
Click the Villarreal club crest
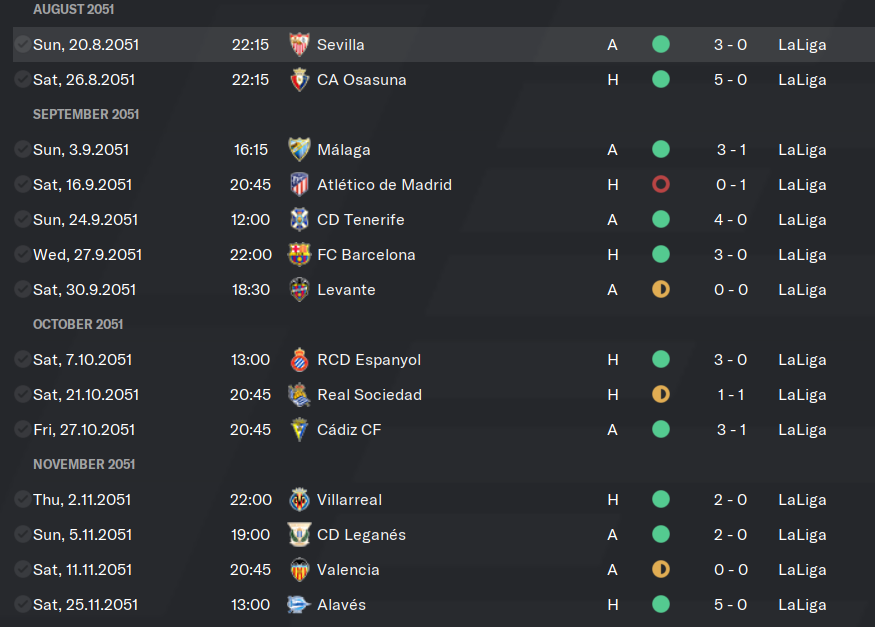300,500
